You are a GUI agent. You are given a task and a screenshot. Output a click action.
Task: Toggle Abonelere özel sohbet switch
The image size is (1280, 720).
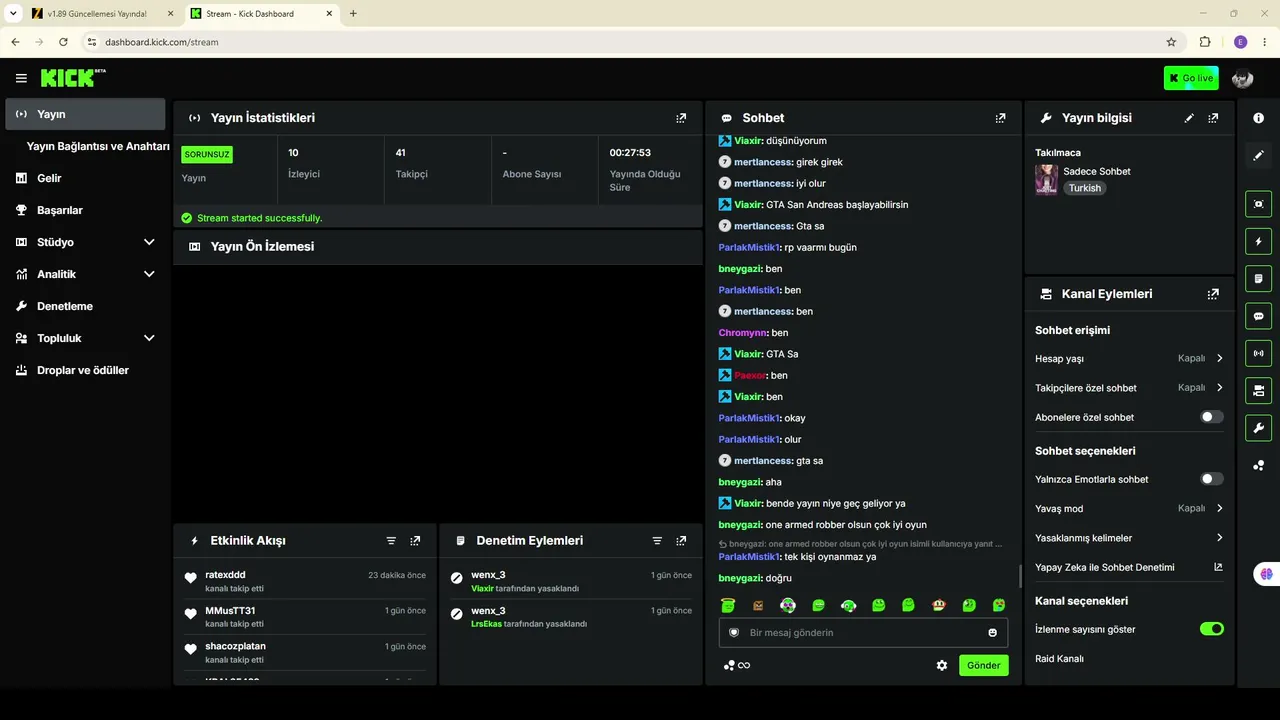tap(1211, 417)
